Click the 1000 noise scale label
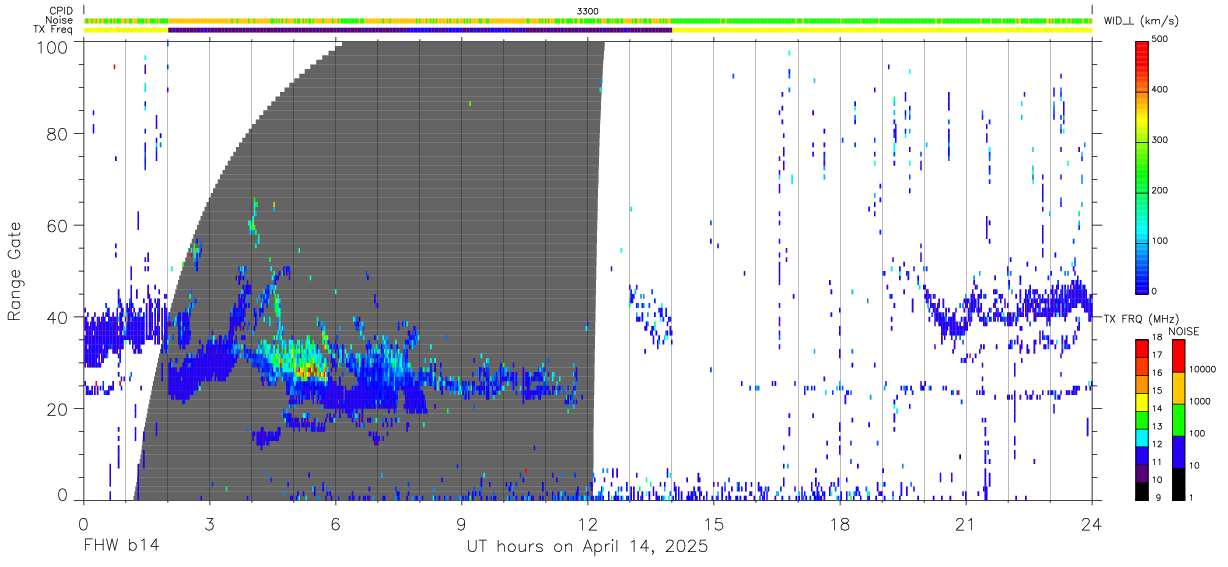The height and width of the screenshot is (567, 1228). [1202, 401]
